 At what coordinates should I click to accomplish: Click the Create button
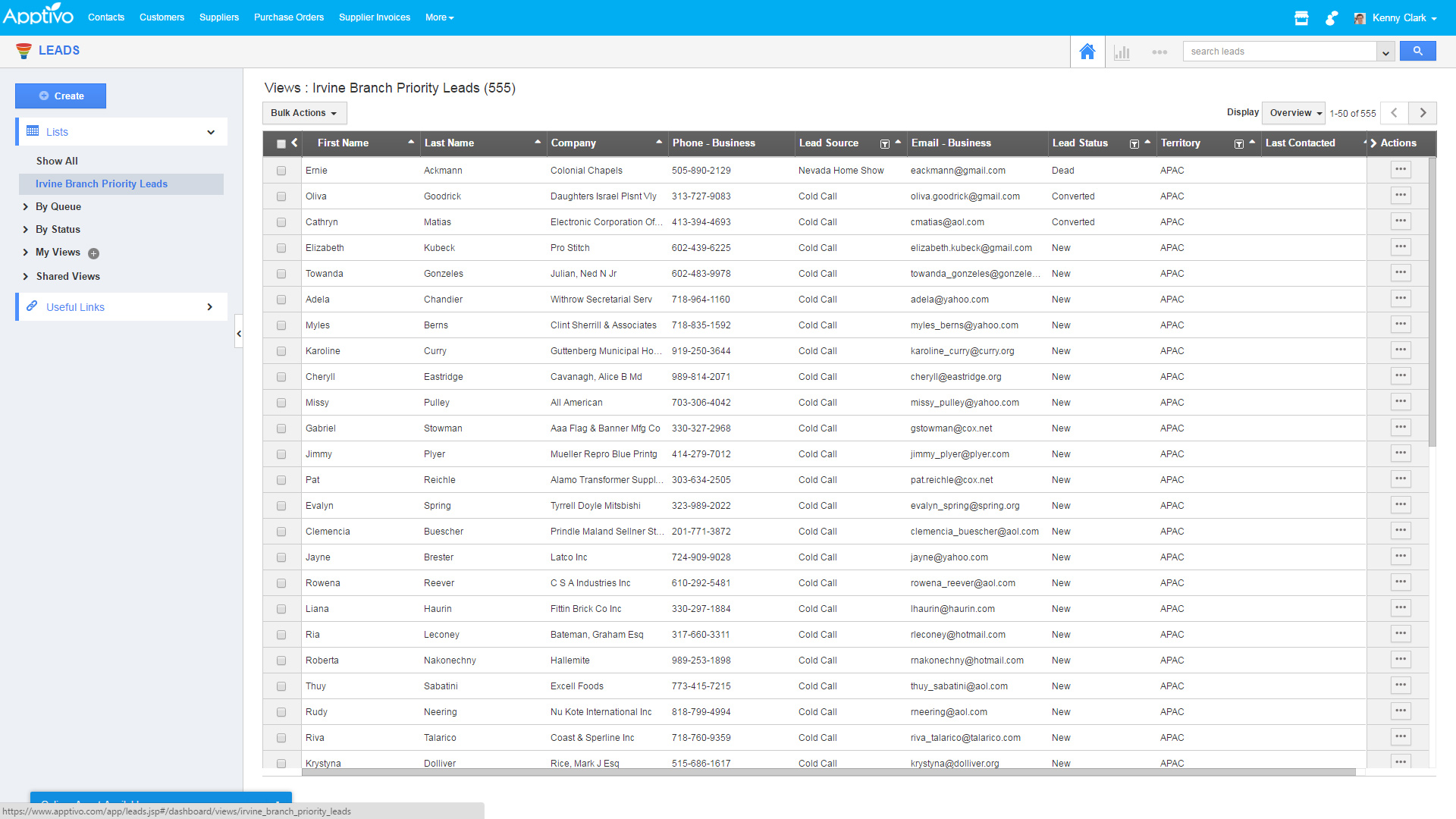(61, 96)
